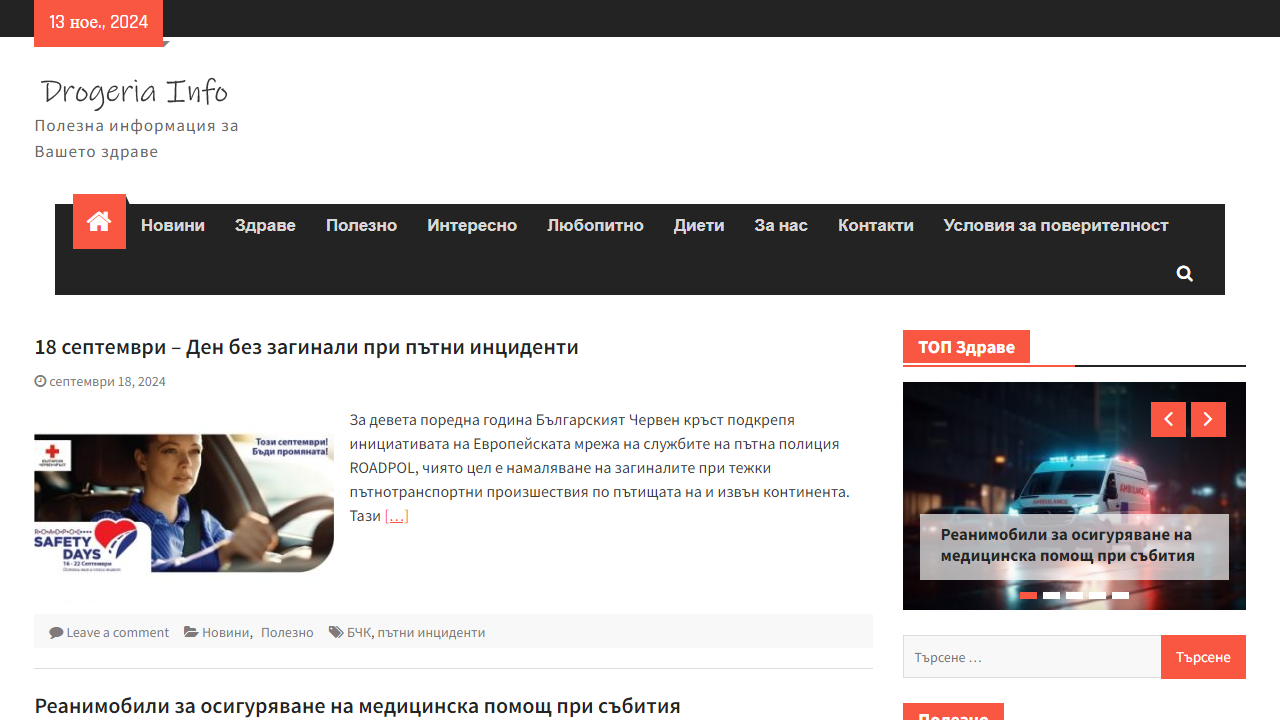
Task: Activate the last slider navigation dot
Action: pos(1121,595)
